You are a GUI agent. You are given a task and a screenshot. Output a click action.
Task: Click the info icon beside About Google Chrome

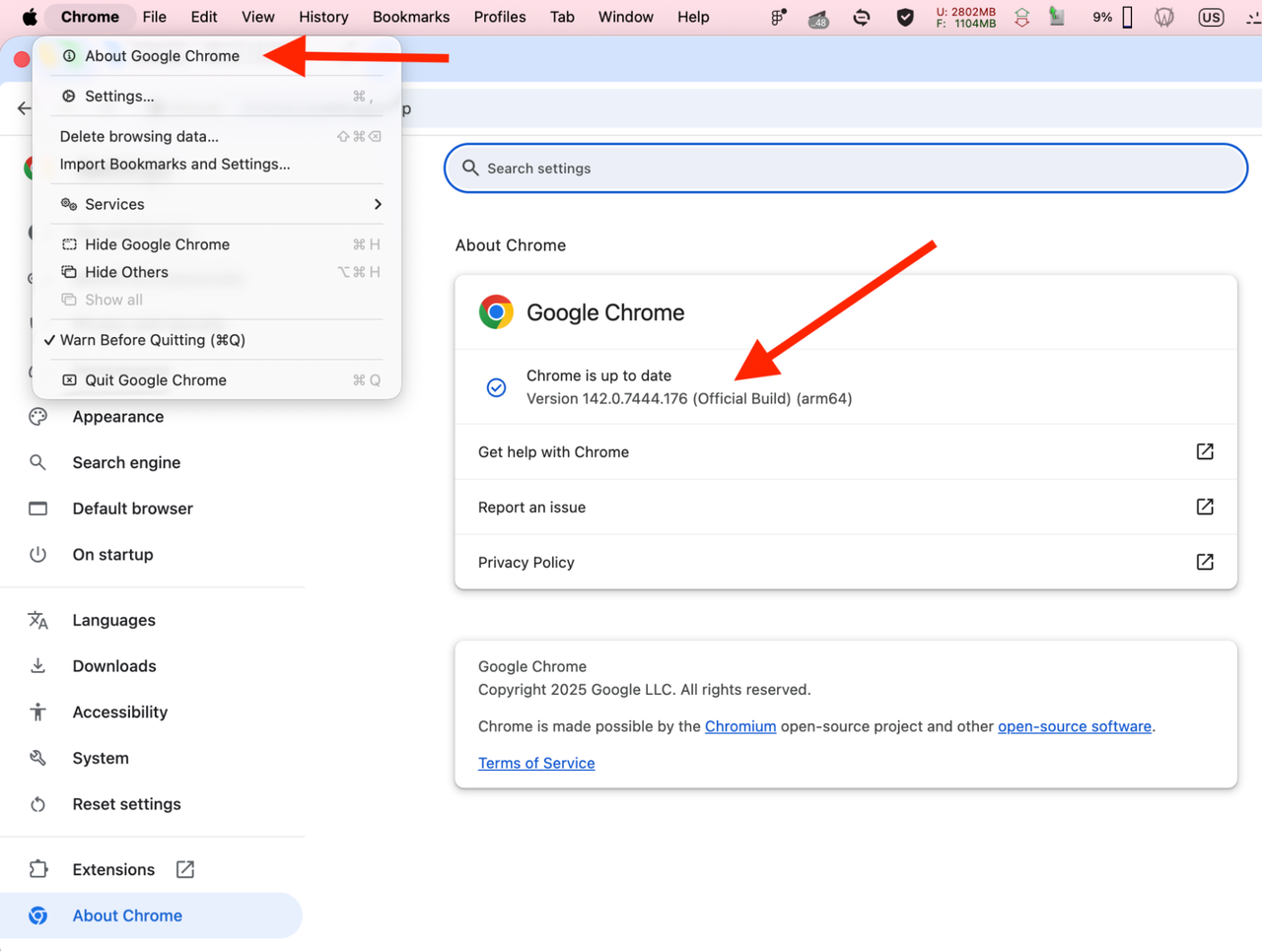pyautogui.click(x=69, y=56)
